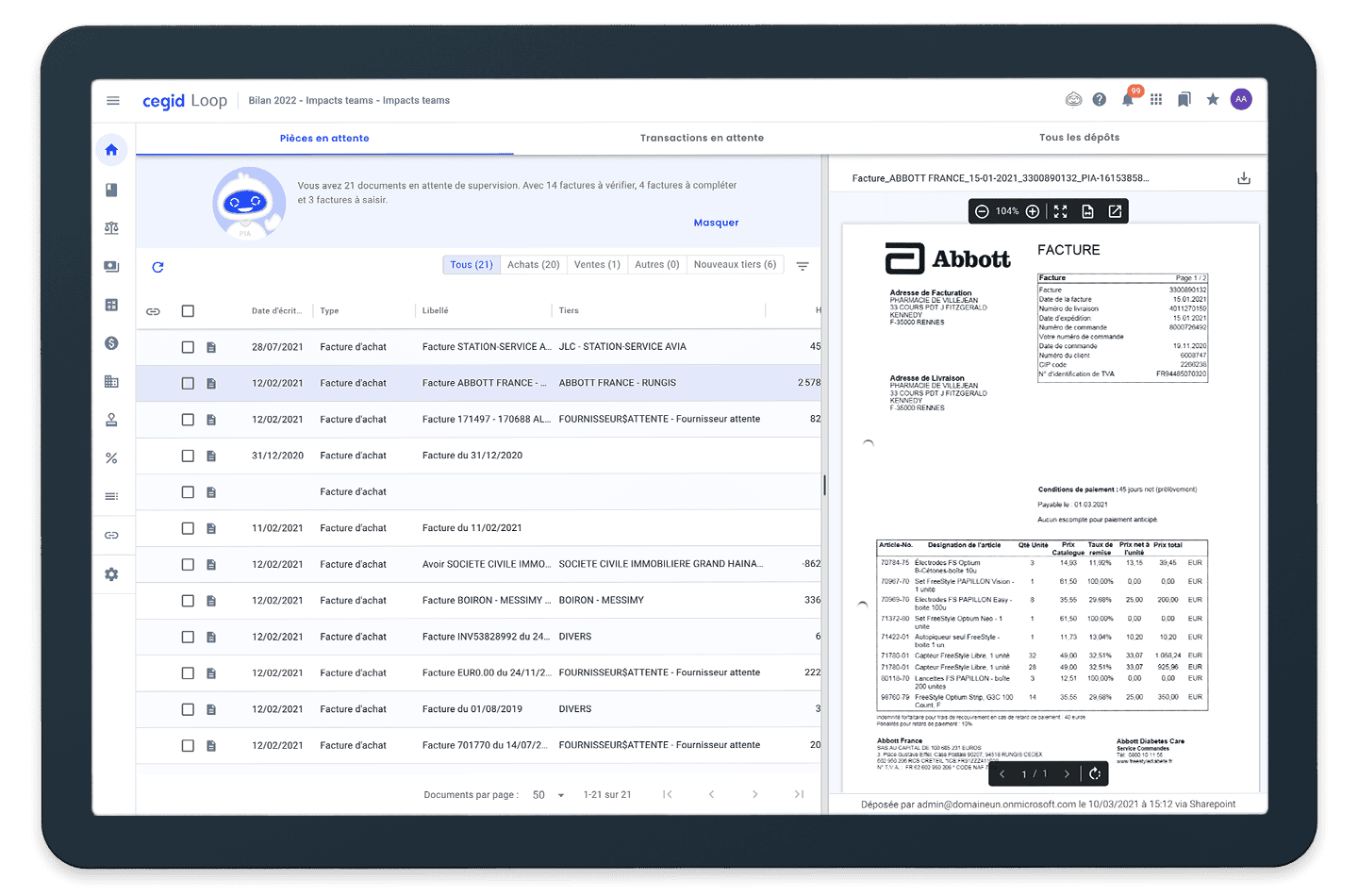Open the invoice in full screen mode
Viewport: 1358px width, 896px height.
point(1060,210)
